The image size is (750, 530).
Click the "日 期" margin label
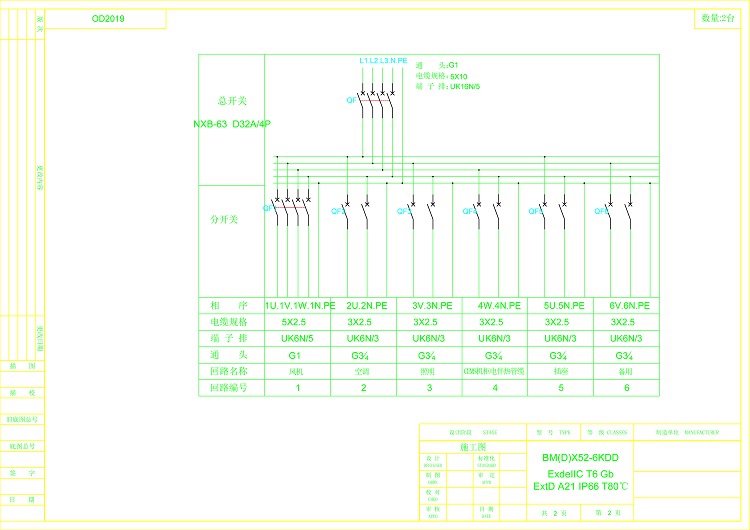[22, 500]
